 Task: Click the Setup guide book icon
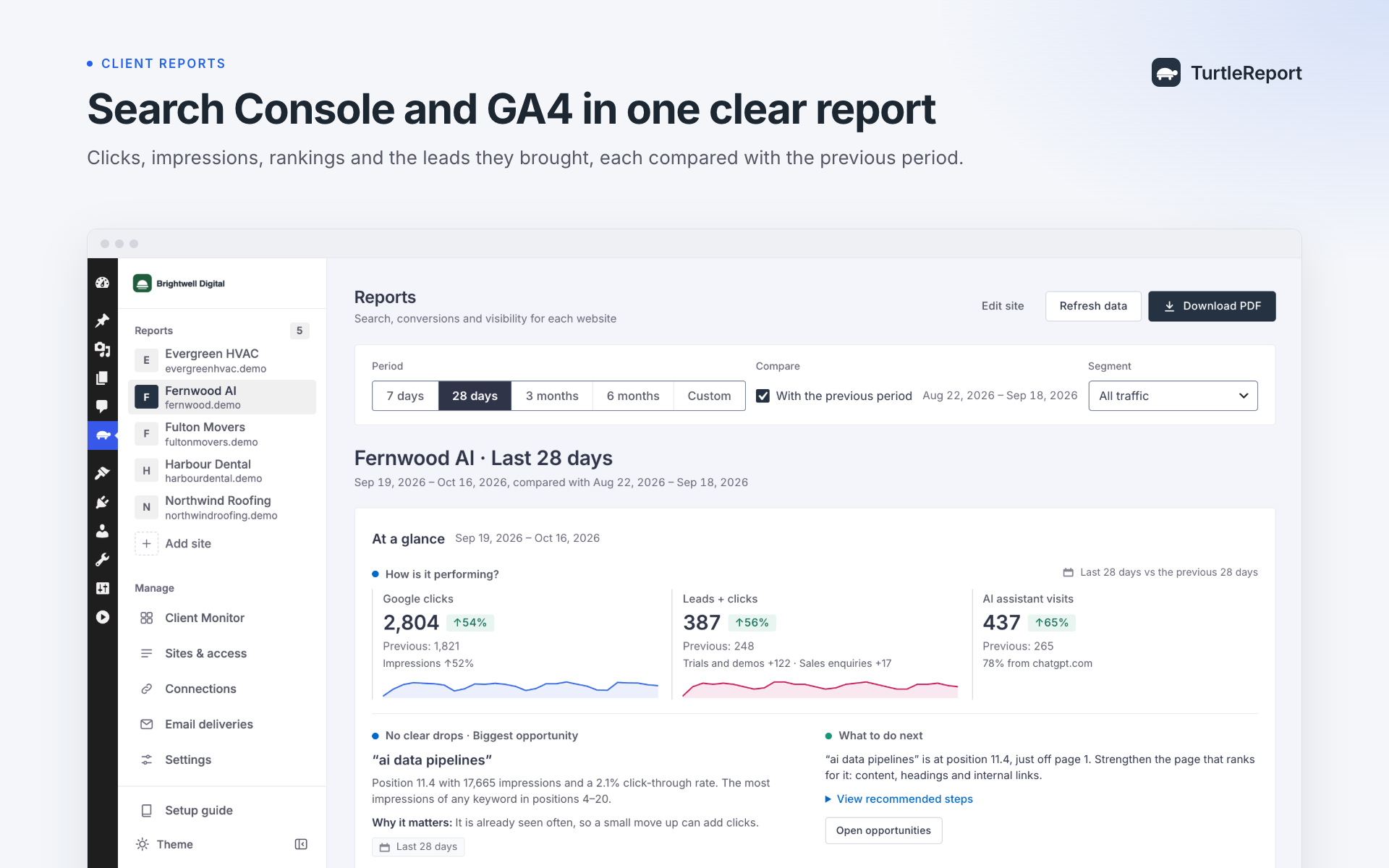pyautogui.click(x=146, y=810)
